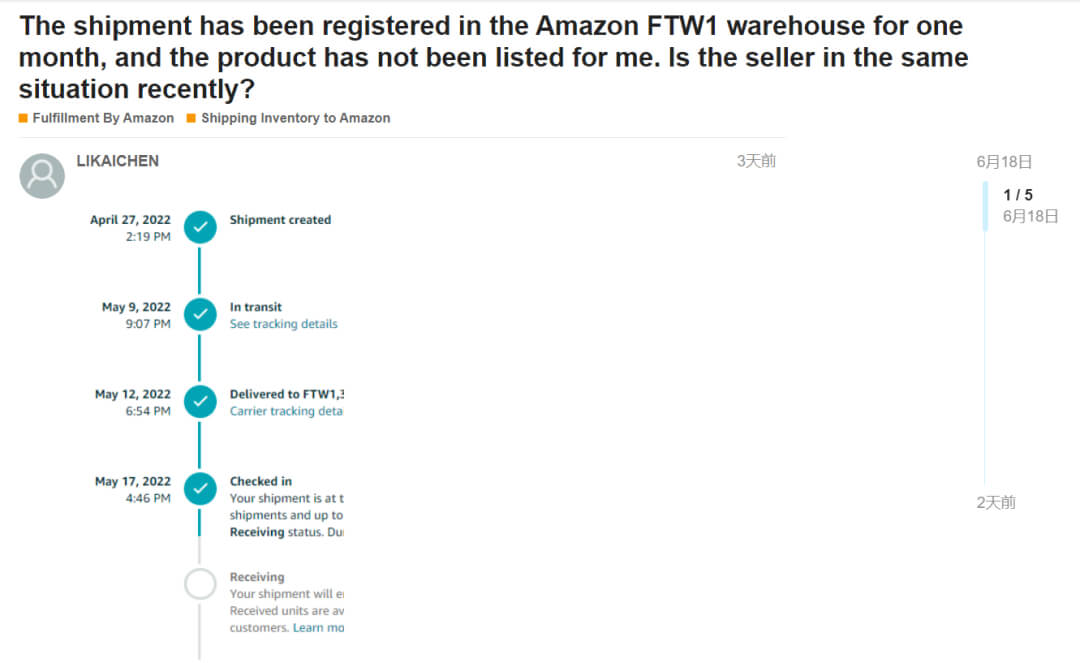Click the empty Receiving status circle
Viewport: 1080px width, 663px height.
pos(200,584)
